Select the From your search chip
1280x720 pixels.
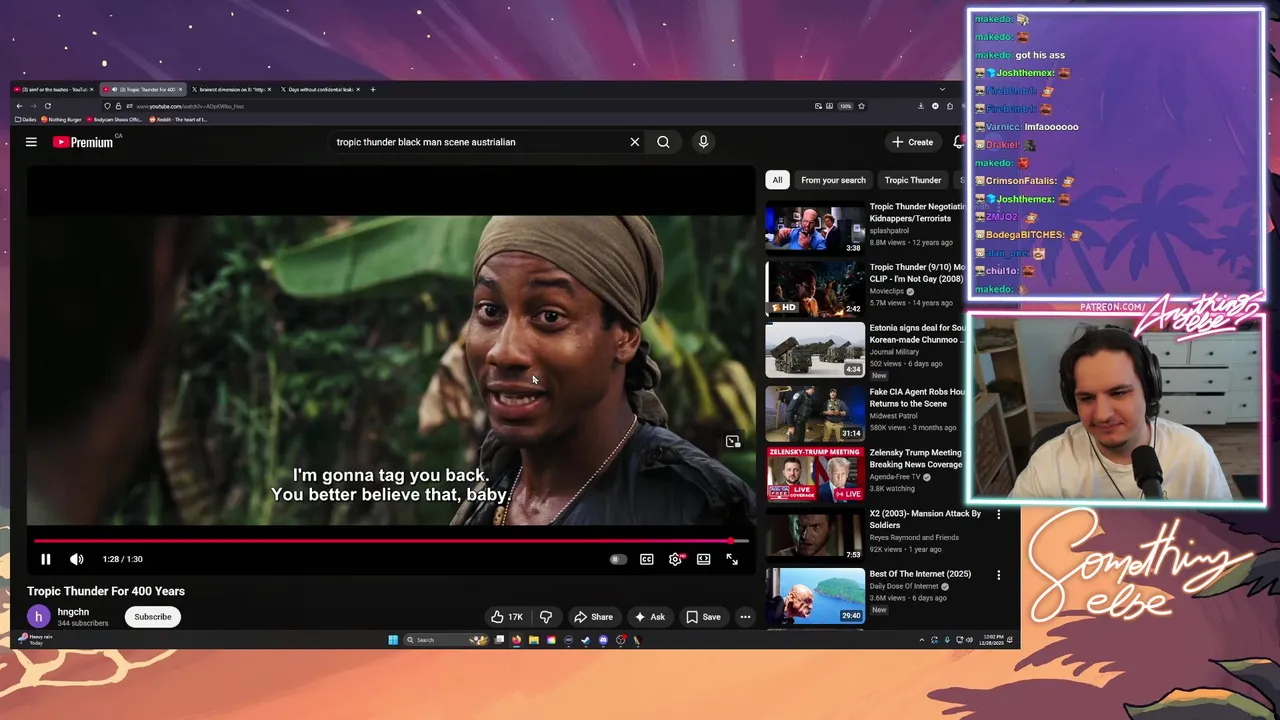point(833,180)
